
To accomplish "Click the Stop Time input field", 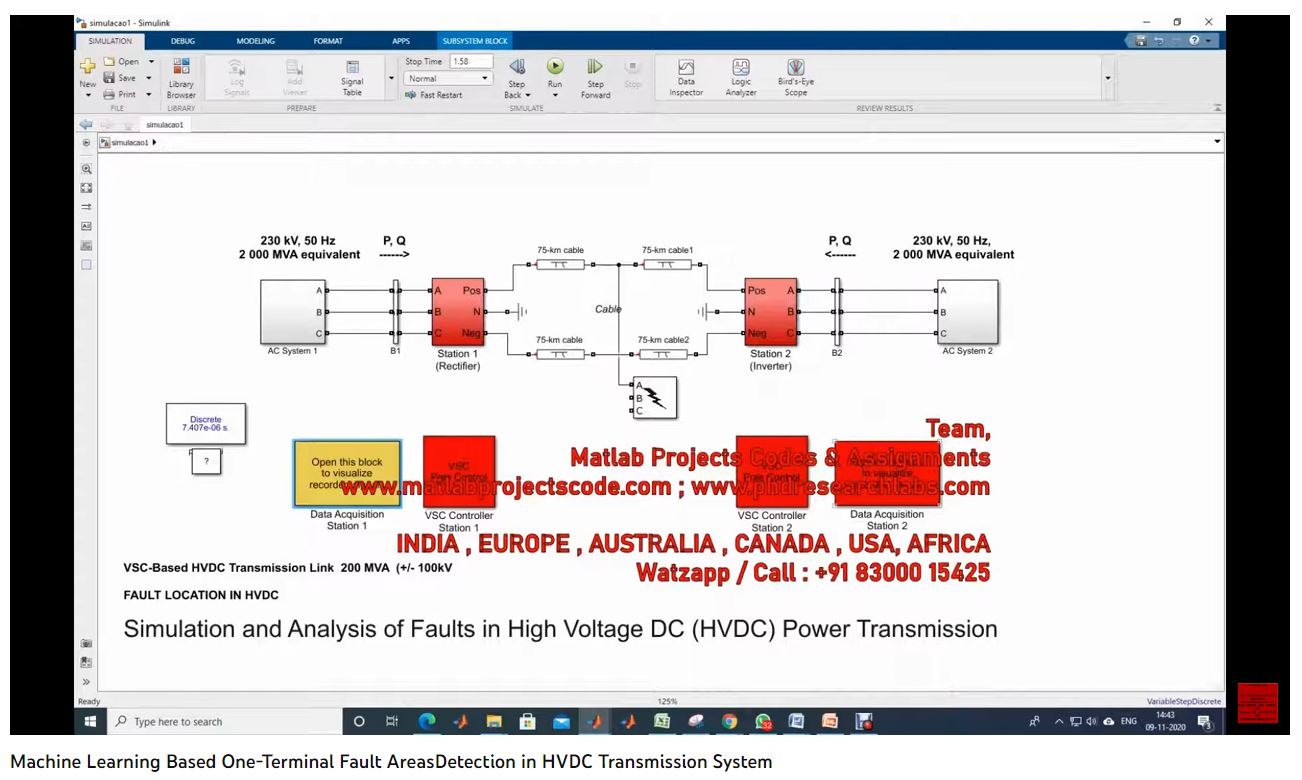I will click(x=470, y=62).
